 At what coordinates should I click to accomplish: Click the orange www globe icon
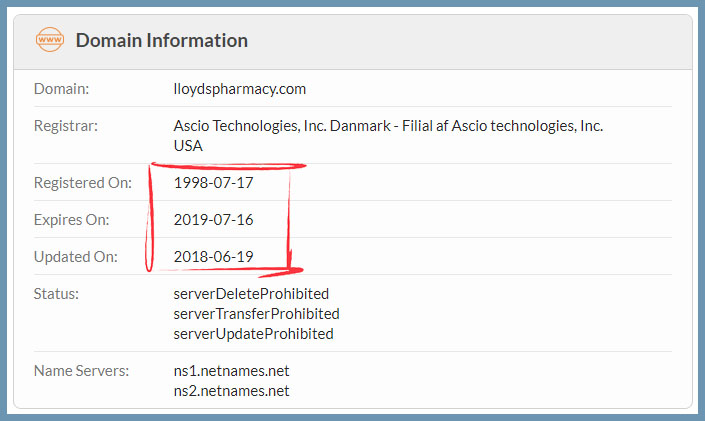(x=49, y=40)
